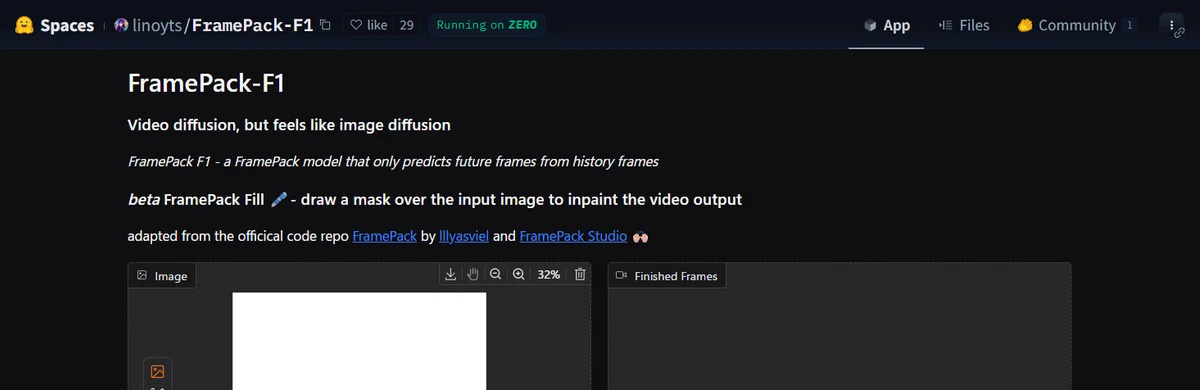The image size is (1200, 390).
Task: Switch to the Files tab
Action: (x=964, y=25)
